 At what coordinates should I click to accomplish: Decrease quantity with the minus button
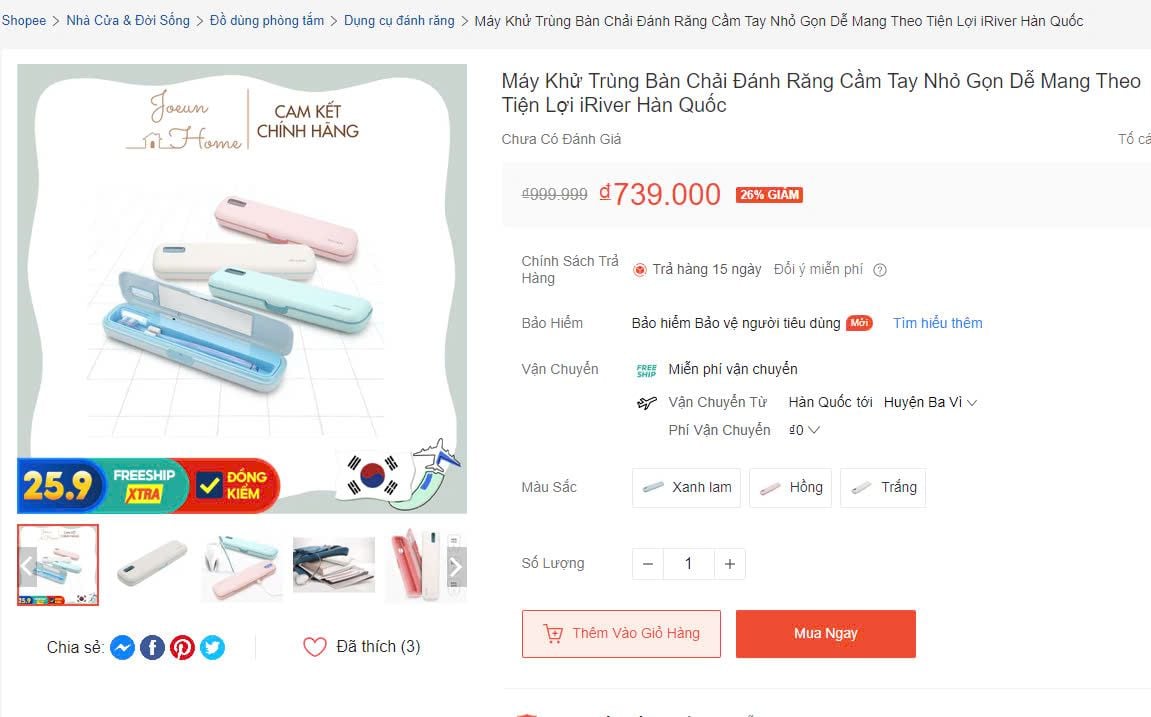(x=647, y=564)
